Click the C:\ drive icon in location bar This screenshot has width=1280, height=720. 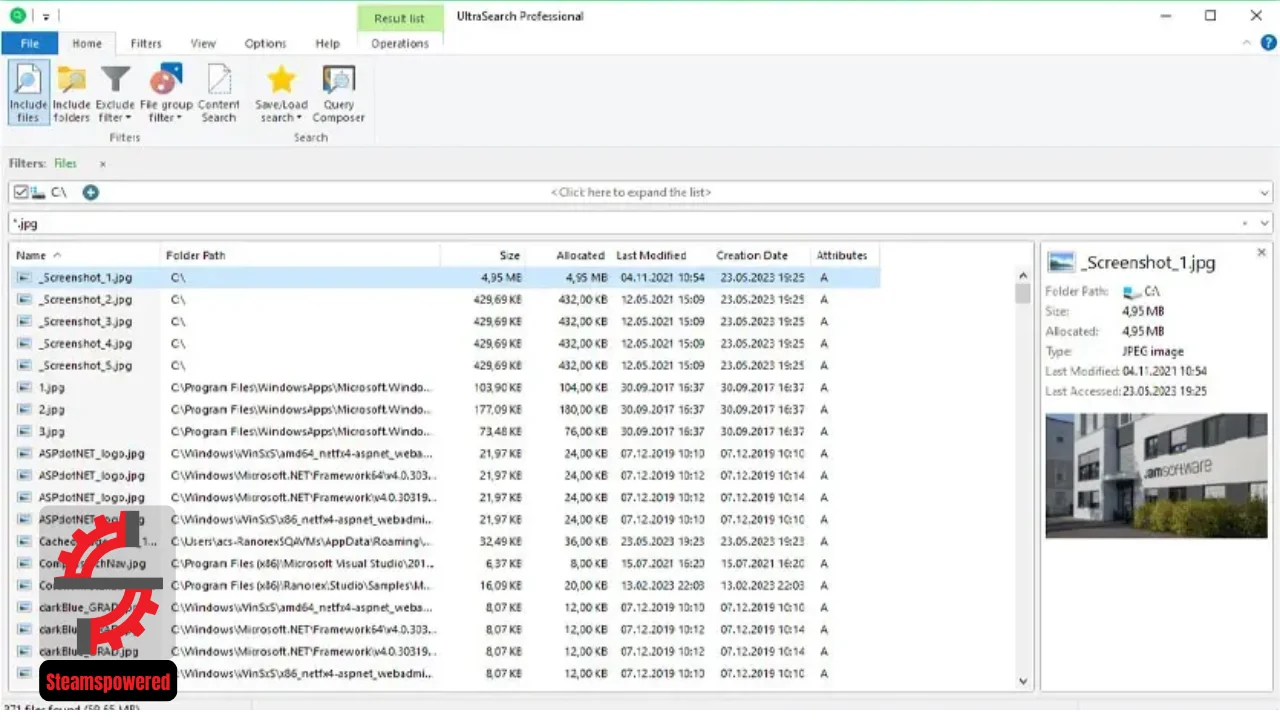[38, 192]
